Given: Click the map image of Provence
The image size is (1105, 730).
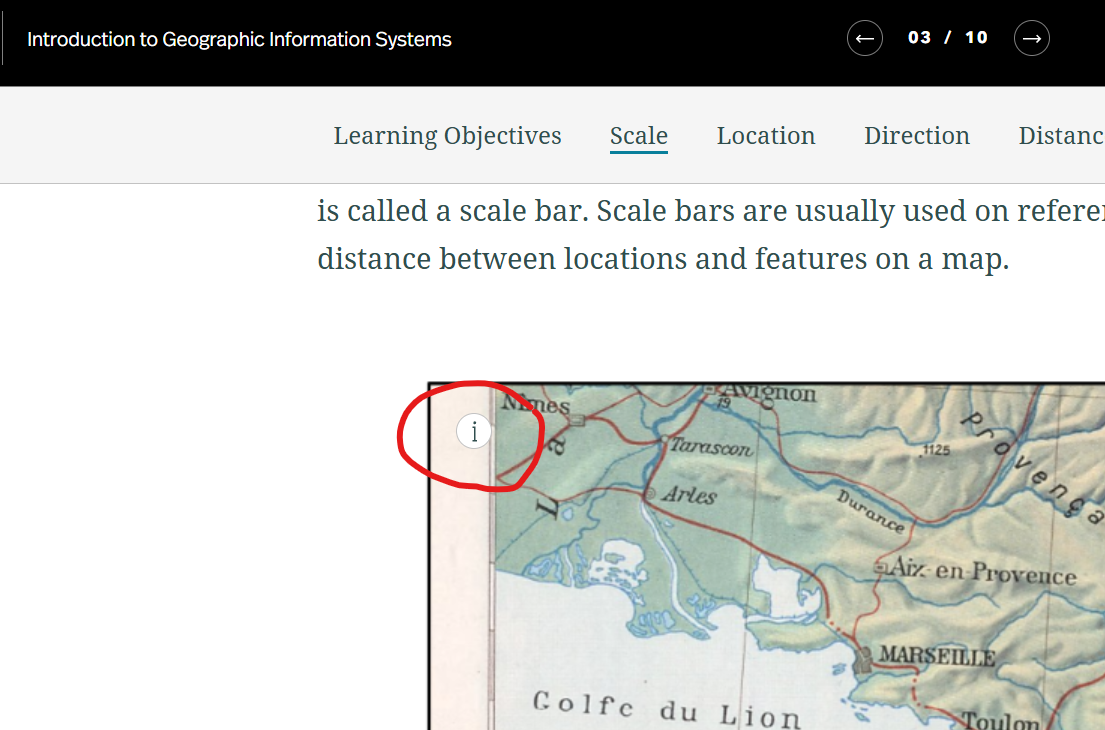Looking at the screenshot, I should coord(767,557).
